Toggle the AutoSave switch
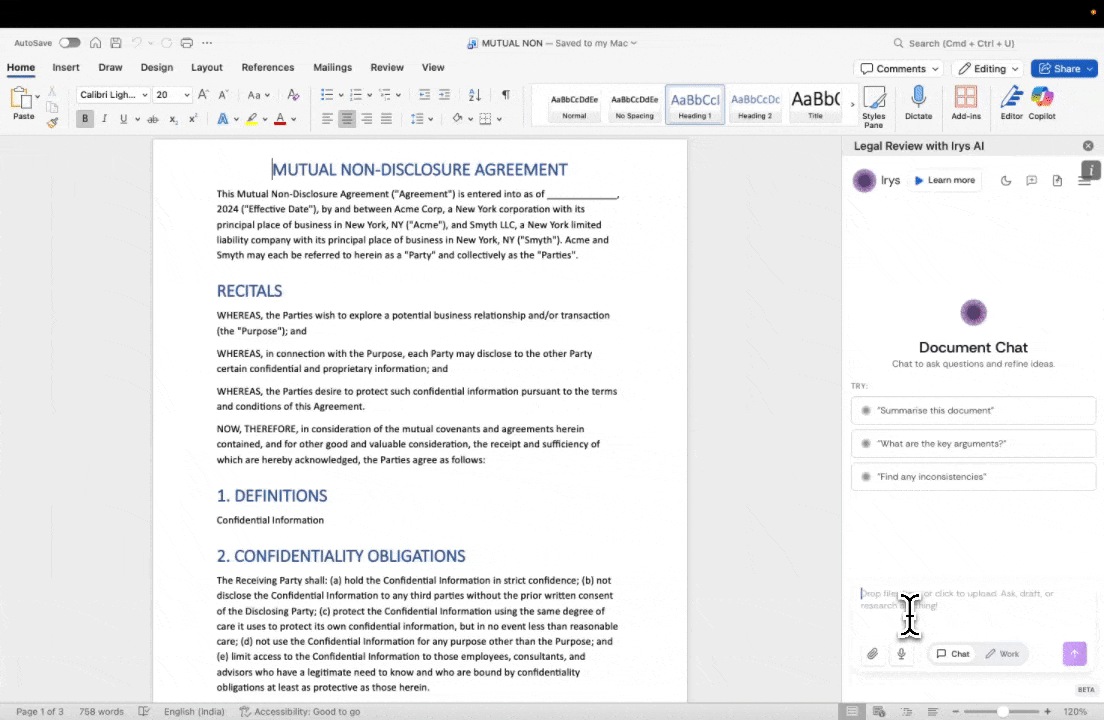 coord(69,43)
